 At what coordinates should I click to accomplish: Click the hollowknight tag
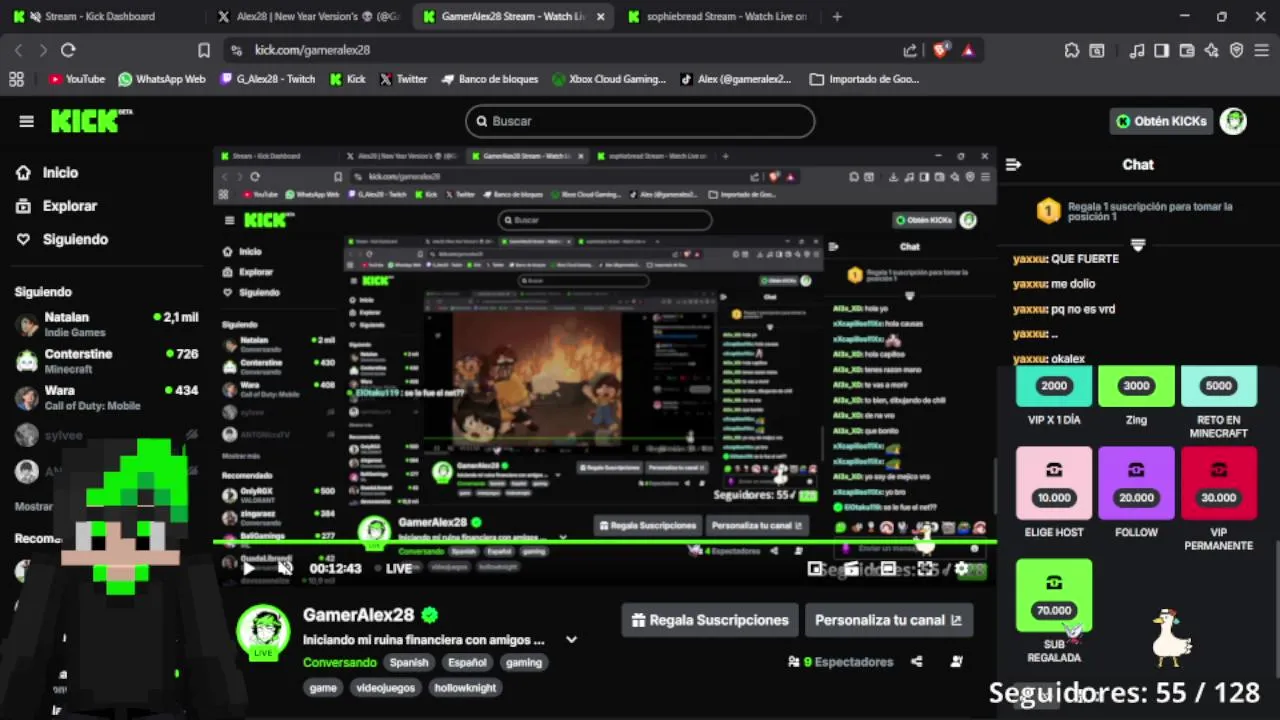tap(465, 688)
